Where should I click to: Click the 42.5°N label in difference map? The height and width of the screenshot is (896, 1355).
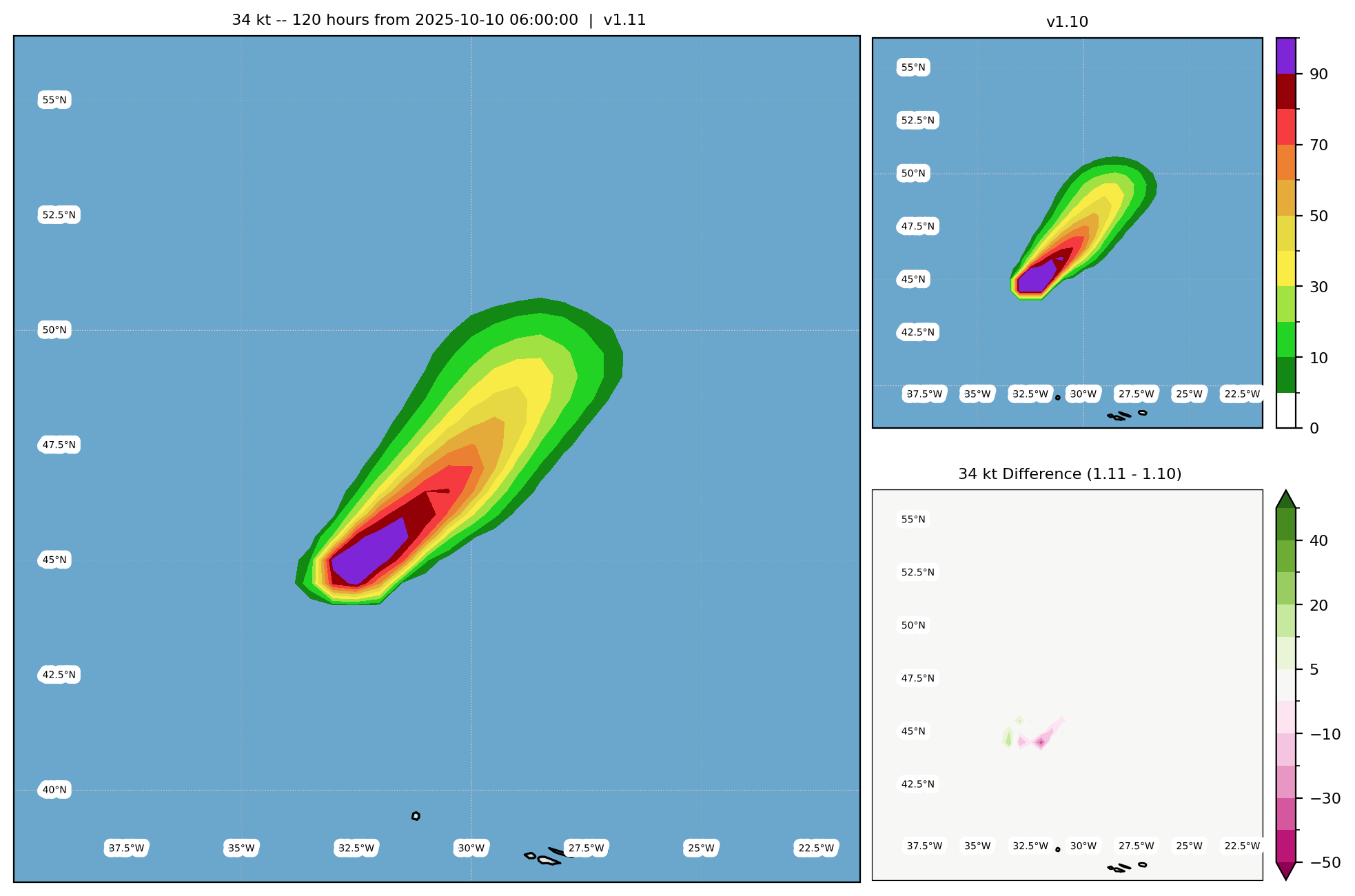coord(917,784)
